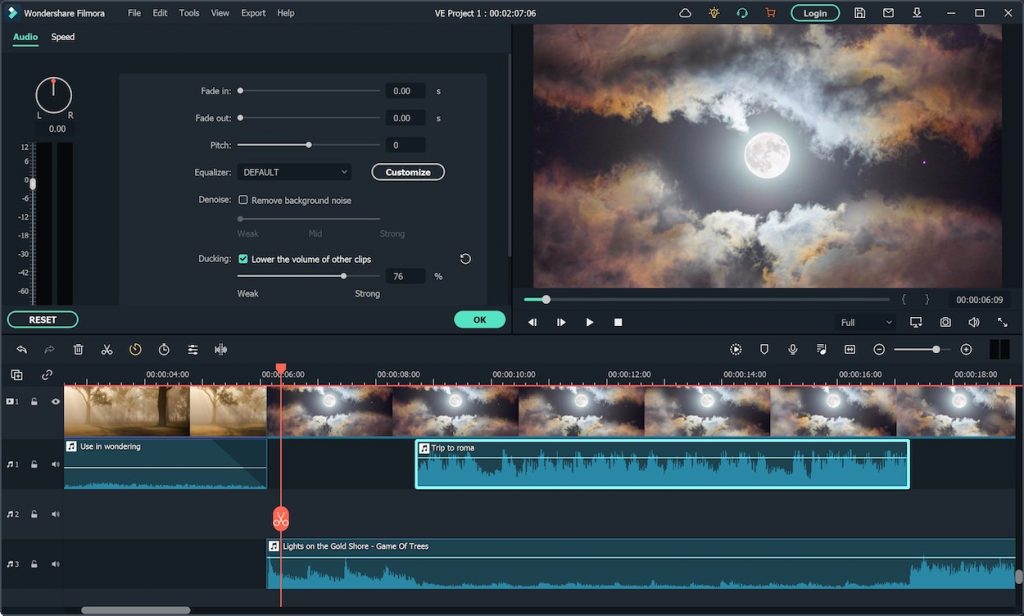This screenshot has width=1024, height=616.
Task: Click the Customize equalizer button
Action: (x=407, y=171)
